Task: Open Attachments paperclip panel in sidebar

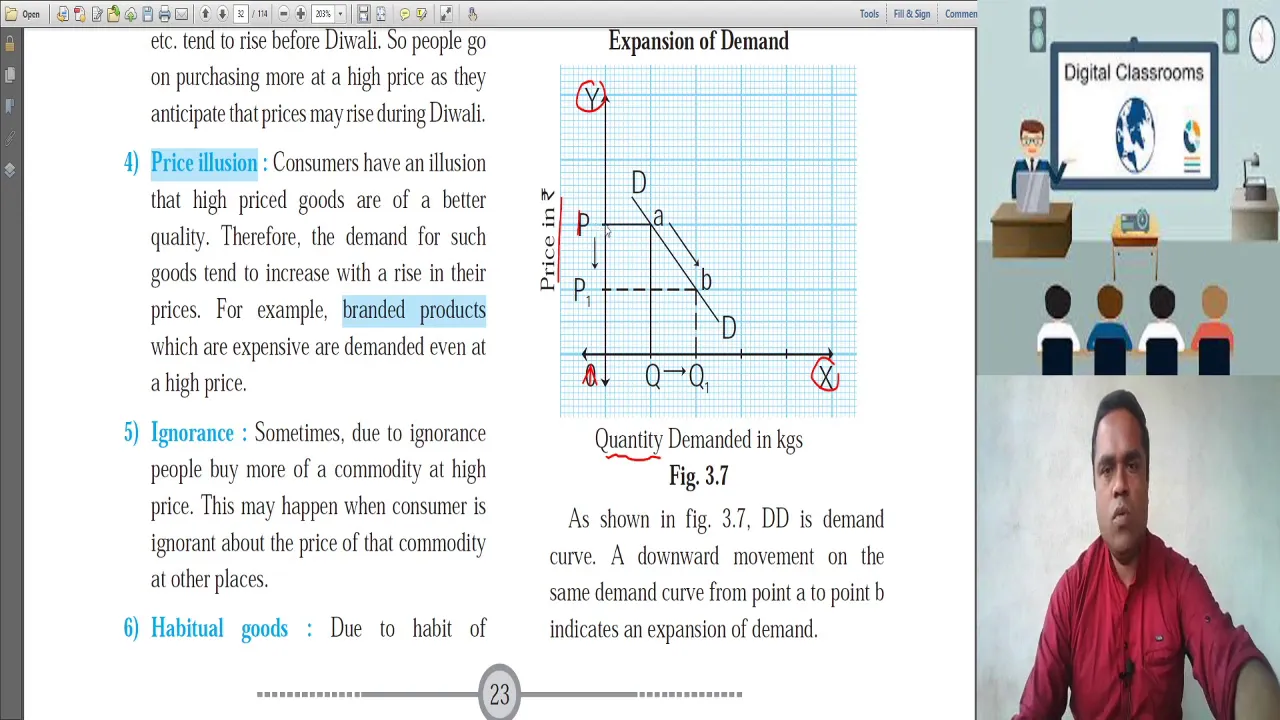Action: pyautogui.click(x=10, y=138)
